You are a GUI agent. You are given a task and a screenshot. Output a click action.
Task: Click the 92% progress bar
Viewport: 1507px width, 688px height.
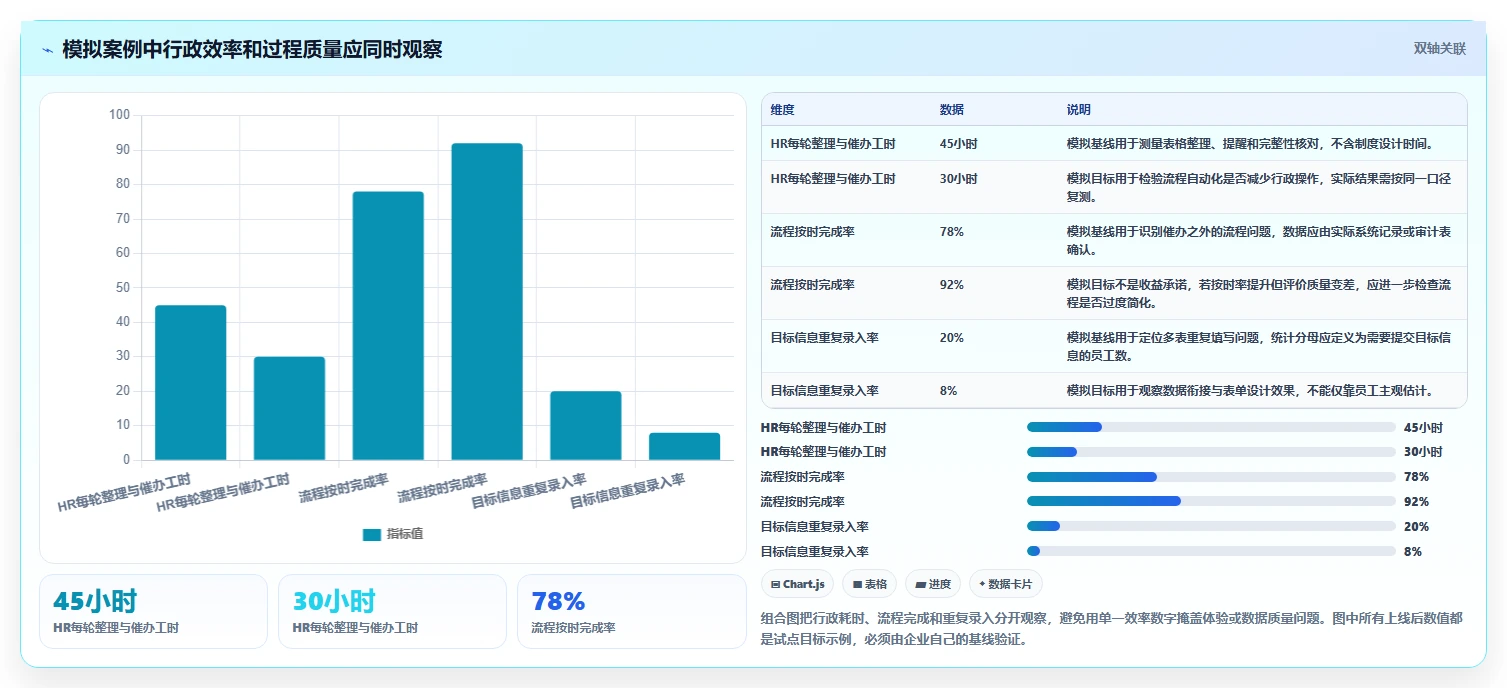(x=1211, y=502)
